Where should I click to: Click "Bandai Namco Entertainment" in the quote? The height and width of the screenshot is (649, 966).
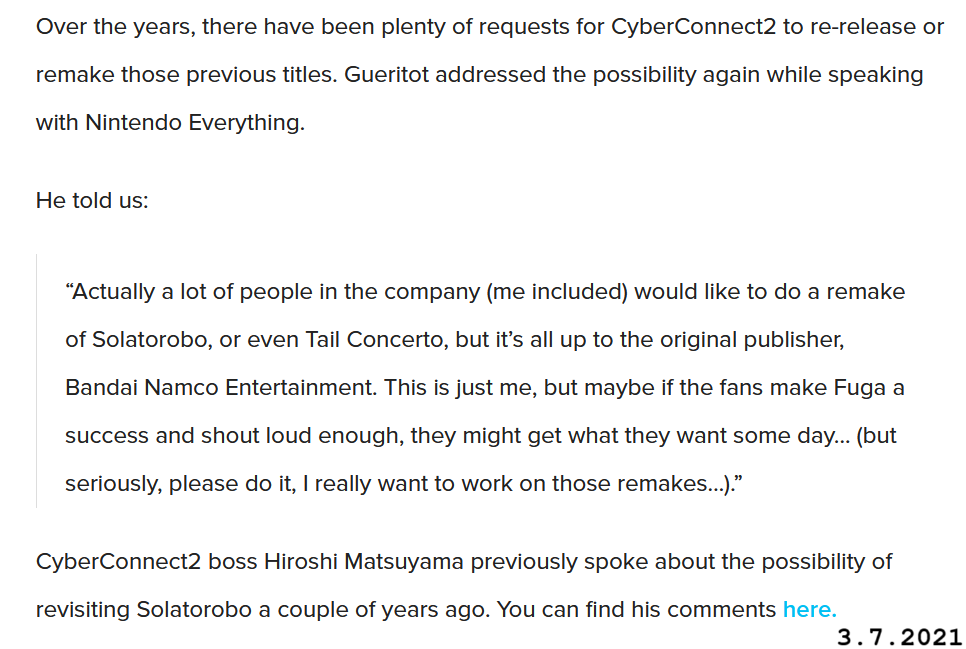[x=220, y=388]
